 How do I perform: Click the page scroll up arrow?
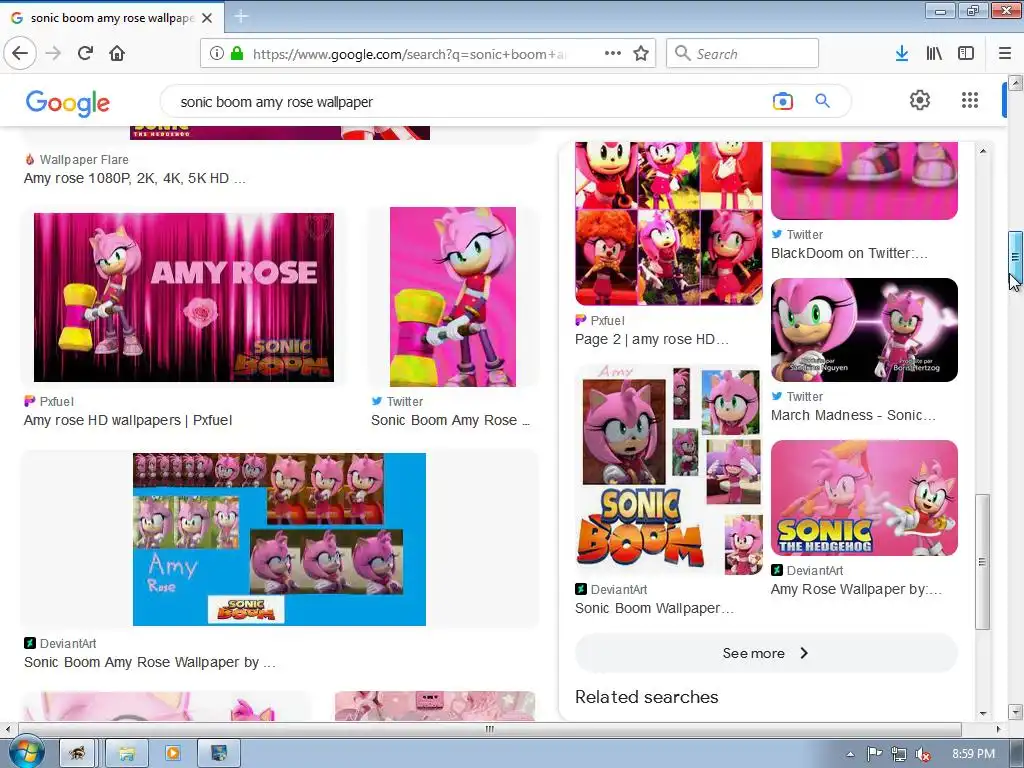coord(1015,82)
